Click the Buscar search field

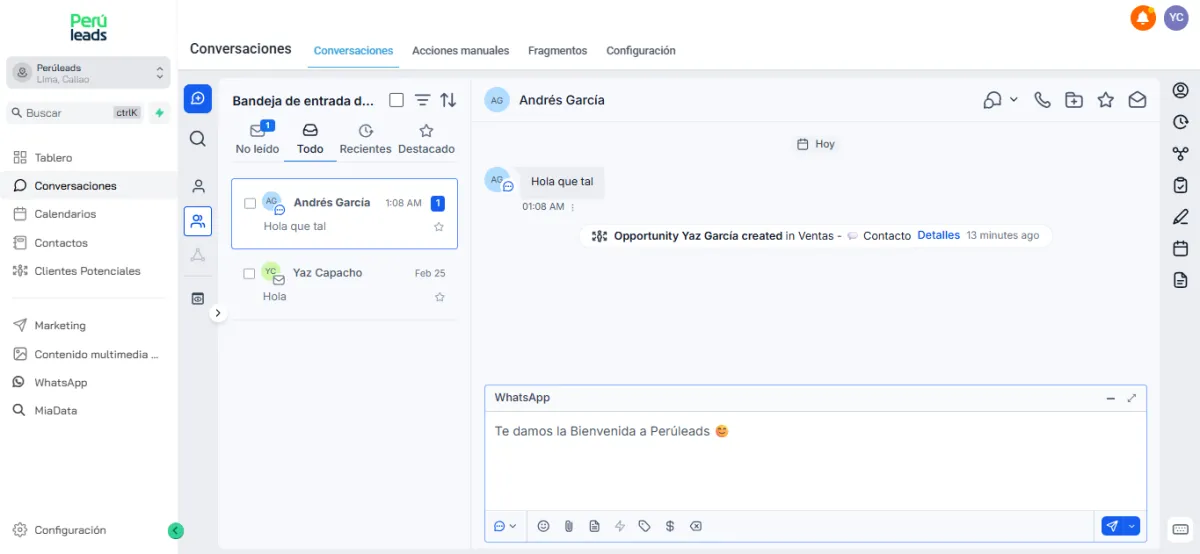pyautogui.click(x=76, y=113)
